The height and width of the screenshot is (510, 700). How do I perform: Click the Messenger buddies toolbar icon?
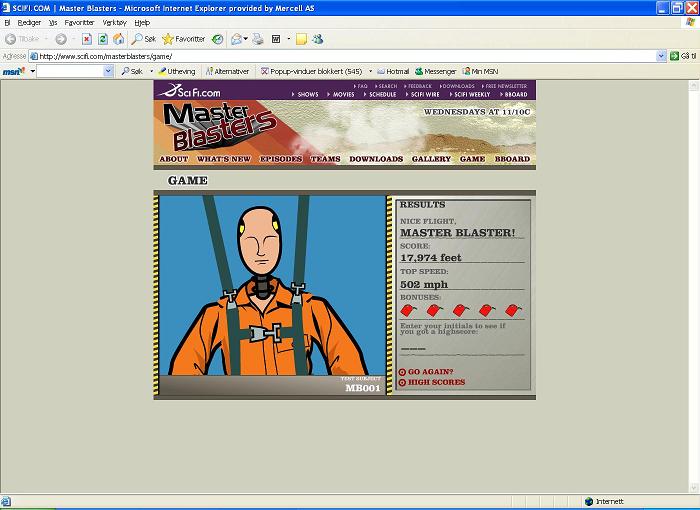317,39
